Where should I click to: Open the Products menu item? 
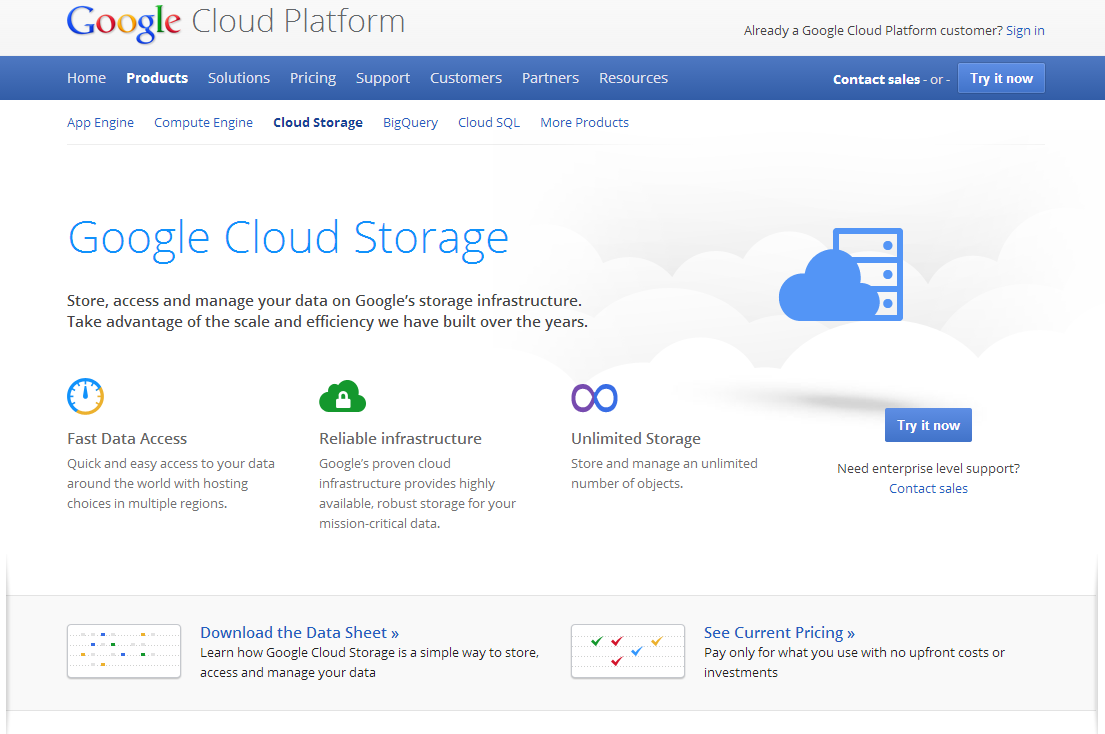pos(157,78)
